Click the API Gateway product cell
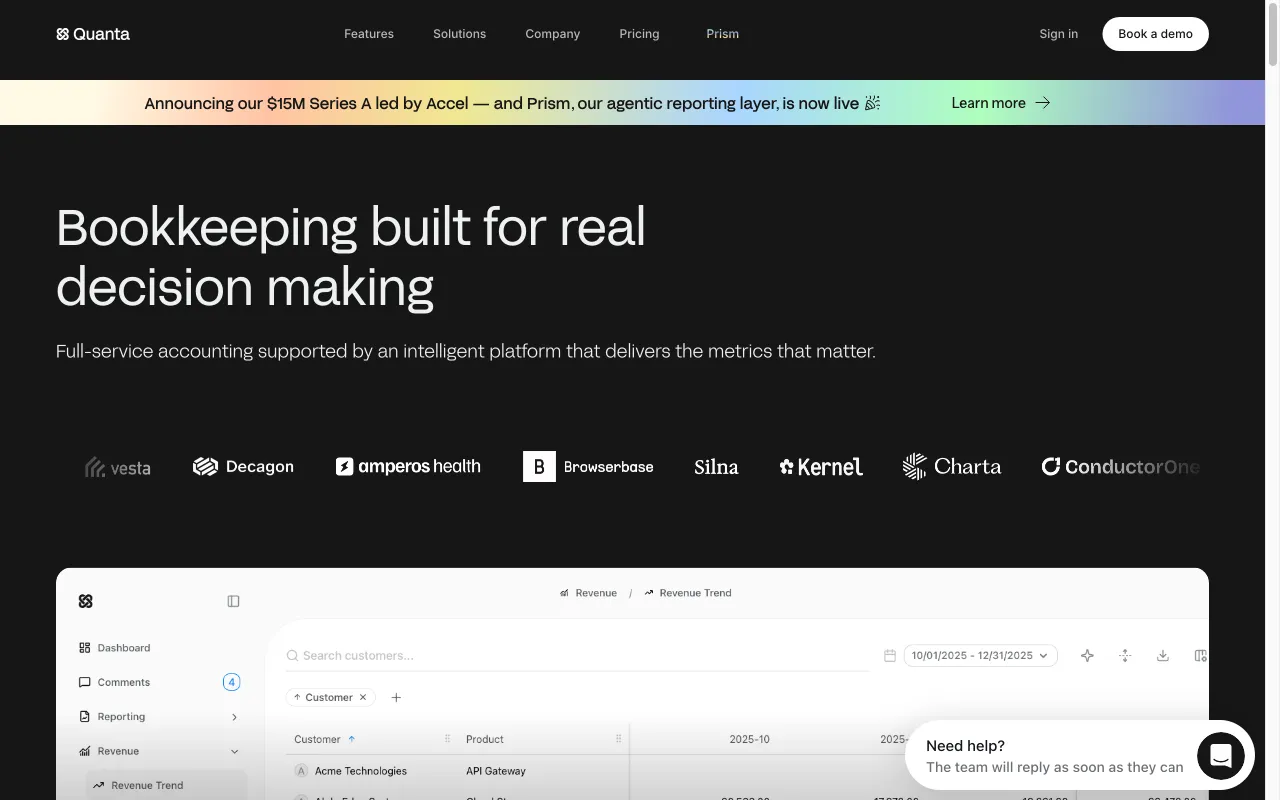This screenshot has width=1280, height=800. point(496,771)
